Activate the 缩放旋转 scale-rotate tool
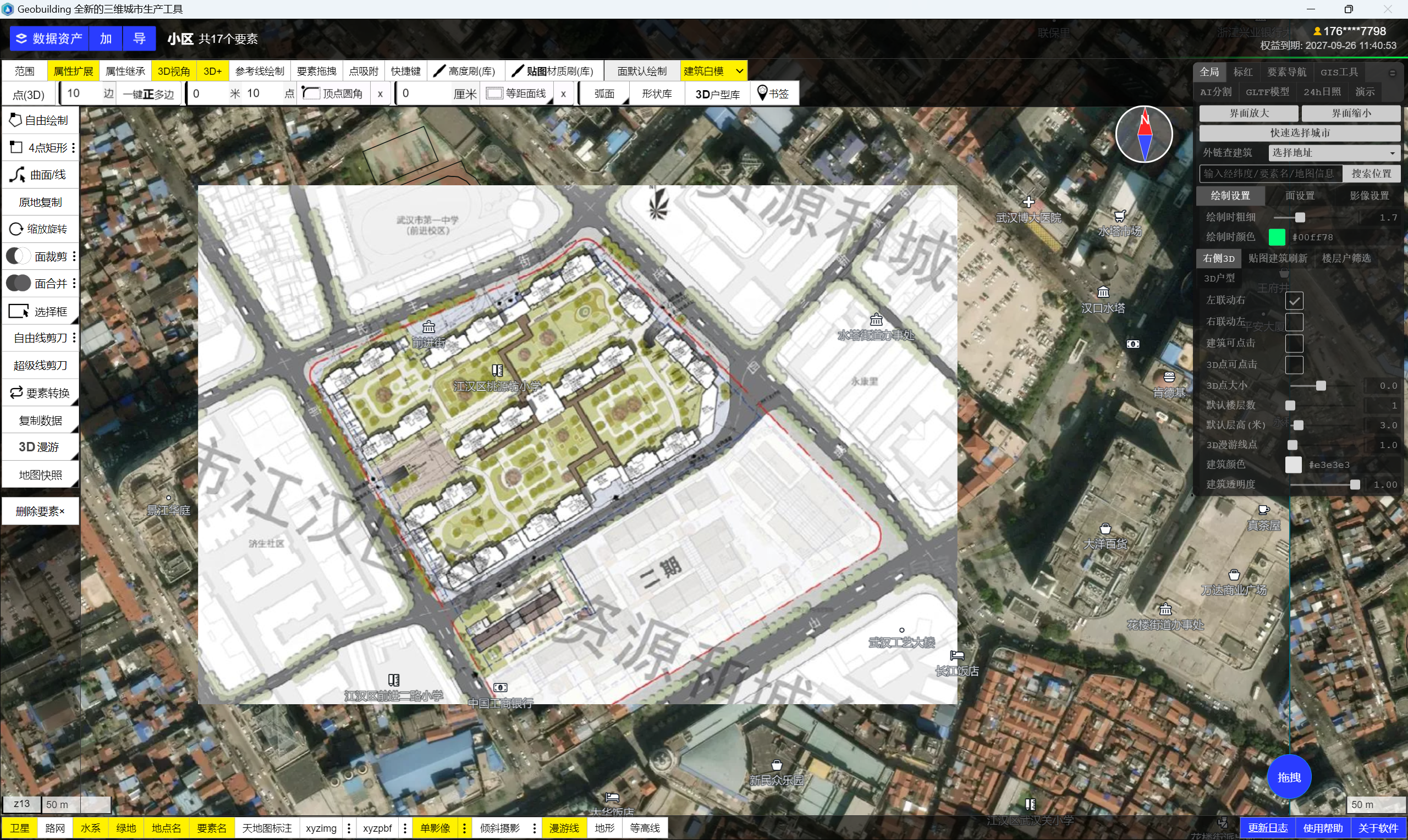Viewport: 1408px width, 840px height. [40, 229]
